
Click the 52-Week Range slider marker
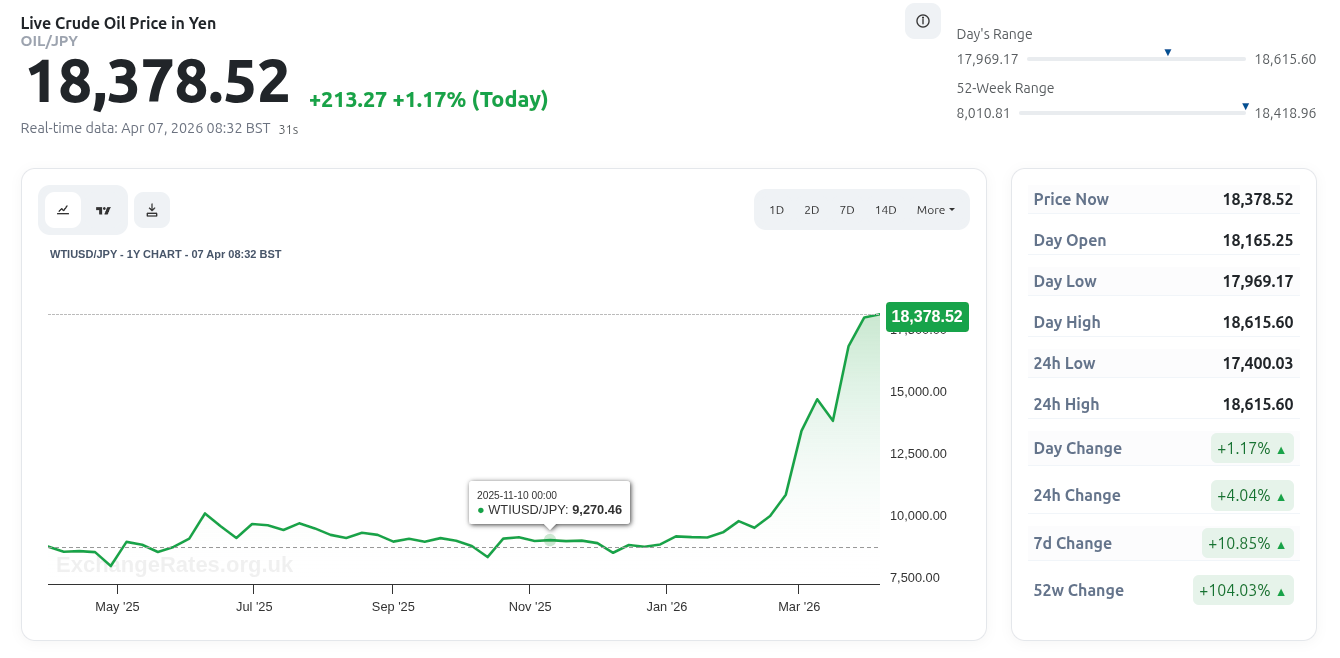tap(1245, 106)
